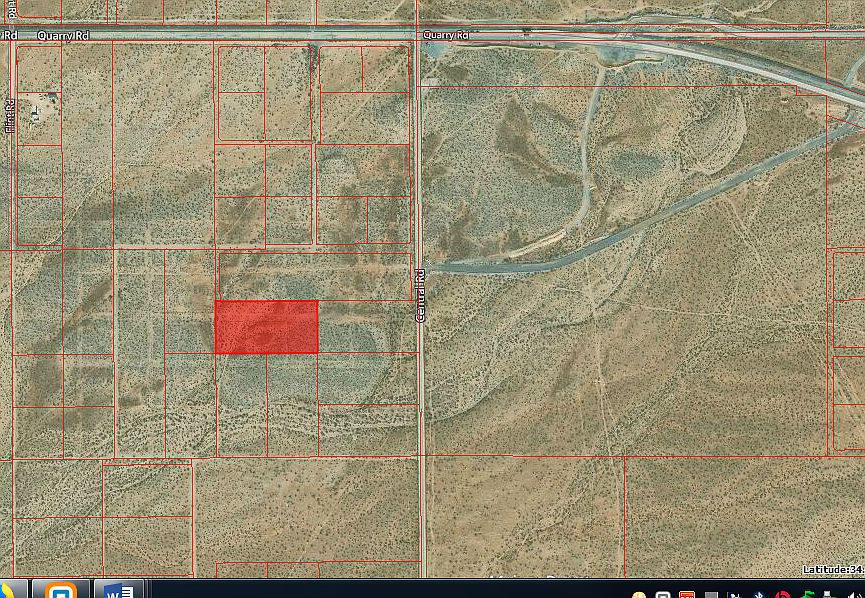865x598 pixels.
Task: Click the Quarry Rd label left of Central Rd
Action: coord(63,36)
